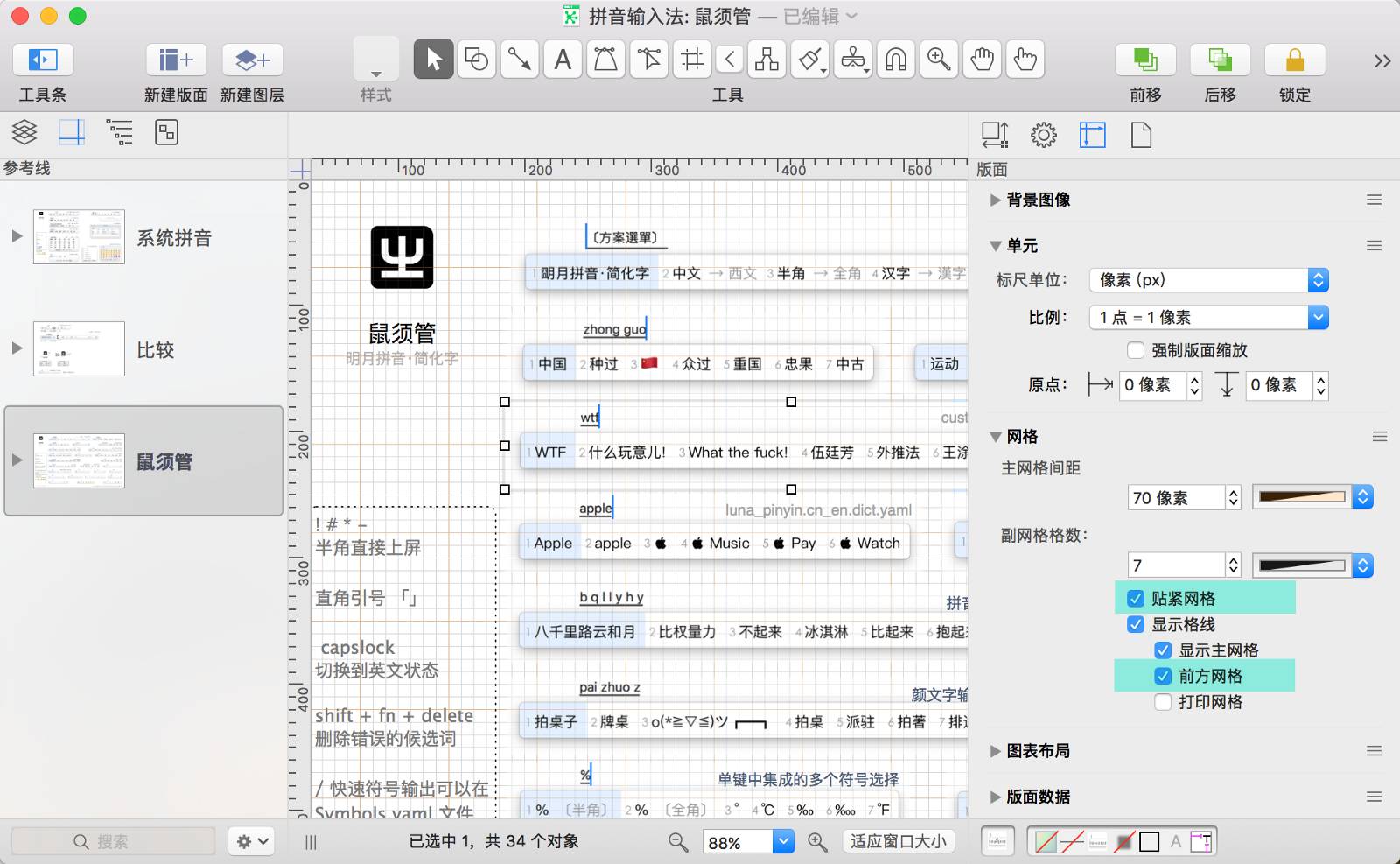Image resolution: width=1400 pixels, height=864 pixels.
Task: Open the object properties gear inspector tab
Action: tap(1043, 135)
